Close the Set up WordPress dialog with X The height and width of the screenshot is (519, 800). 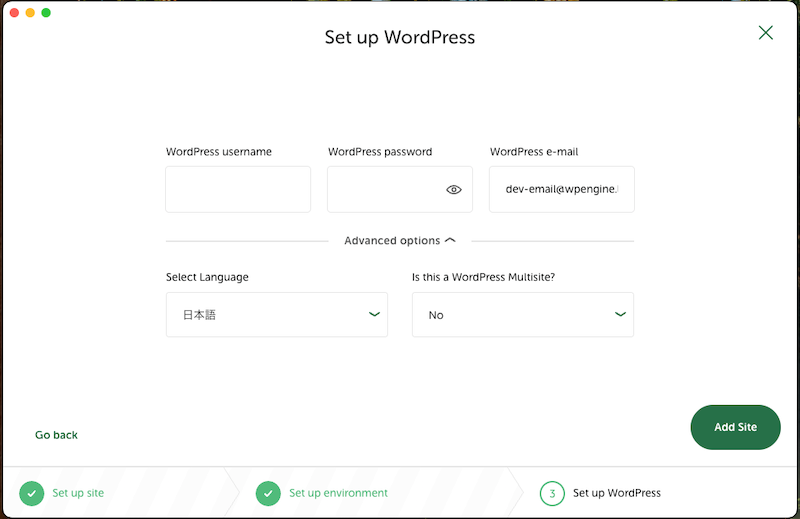click(x=766, y=33)
